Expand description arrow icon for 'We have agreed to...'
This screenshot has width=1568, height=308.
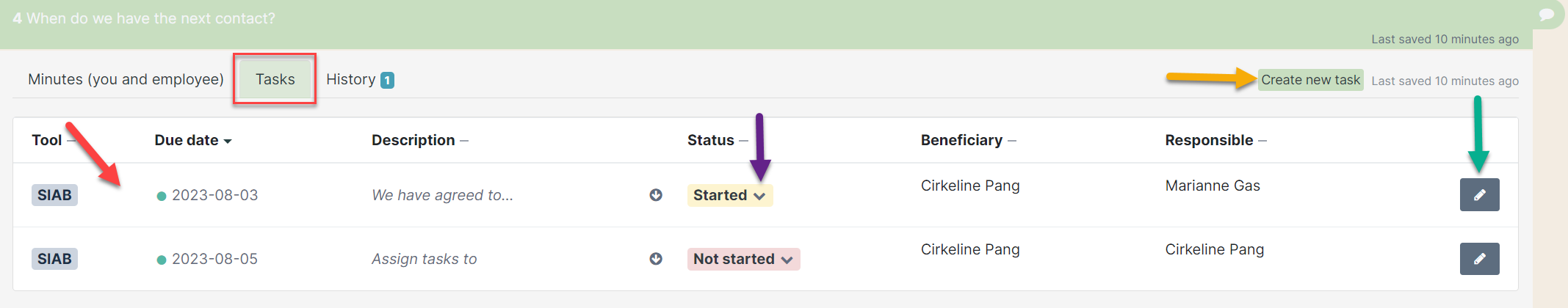(656, 195)
